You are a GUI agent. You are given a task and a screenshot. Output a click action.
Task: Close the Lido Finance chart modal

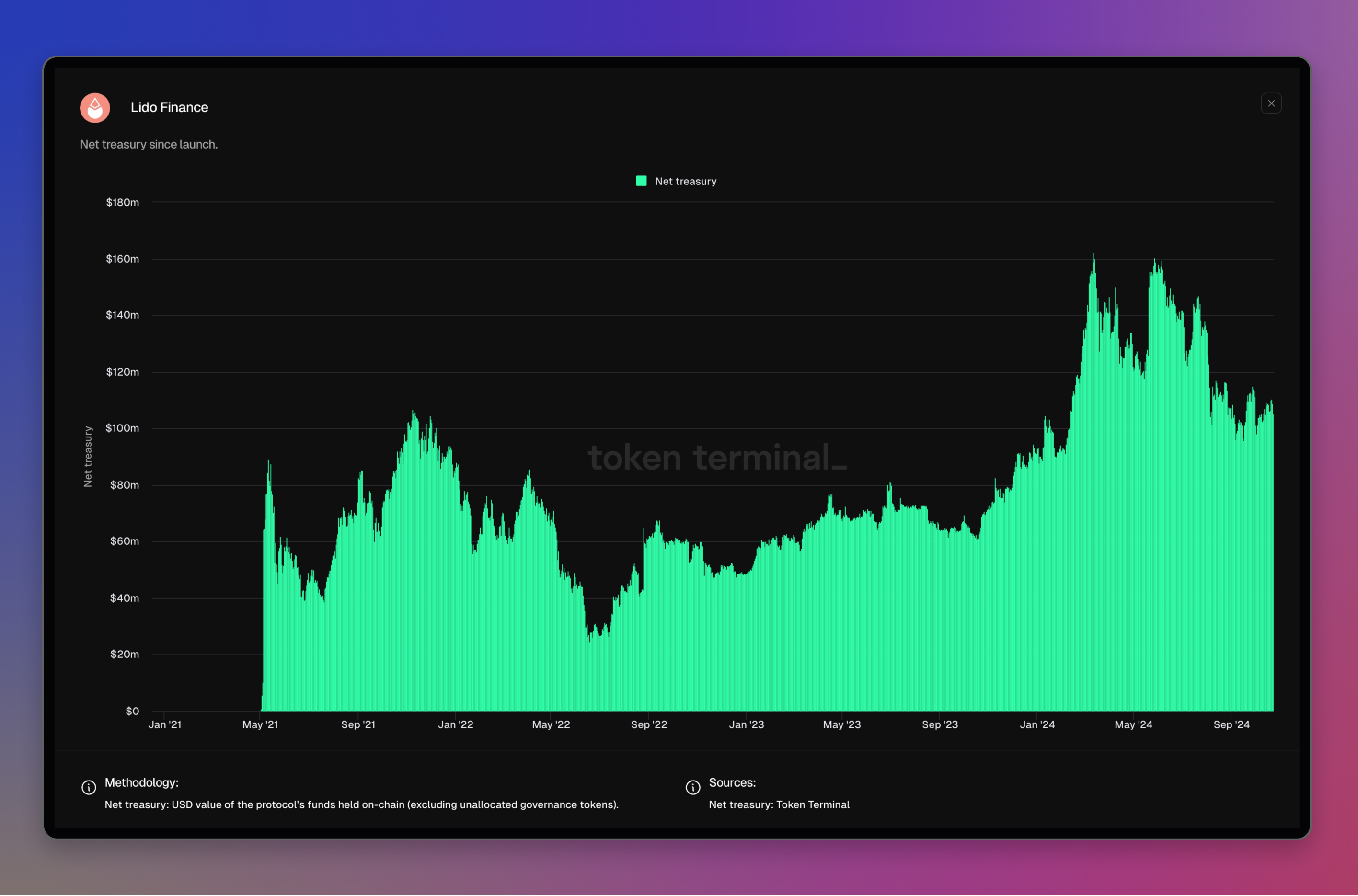1271,103
